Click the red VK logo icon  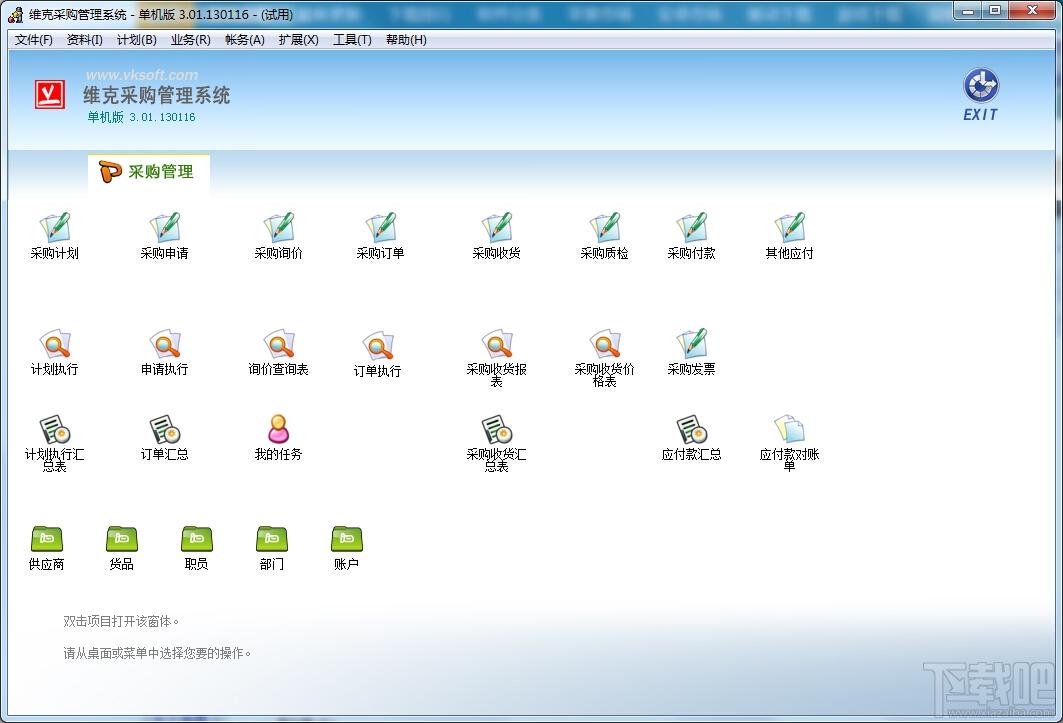50,94
